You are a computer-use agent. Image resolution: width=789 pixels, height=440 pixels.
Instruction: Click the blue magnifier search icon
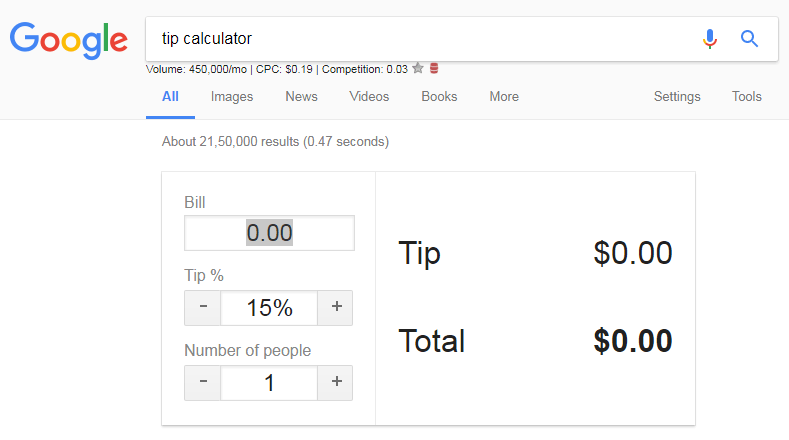[749, 39]
